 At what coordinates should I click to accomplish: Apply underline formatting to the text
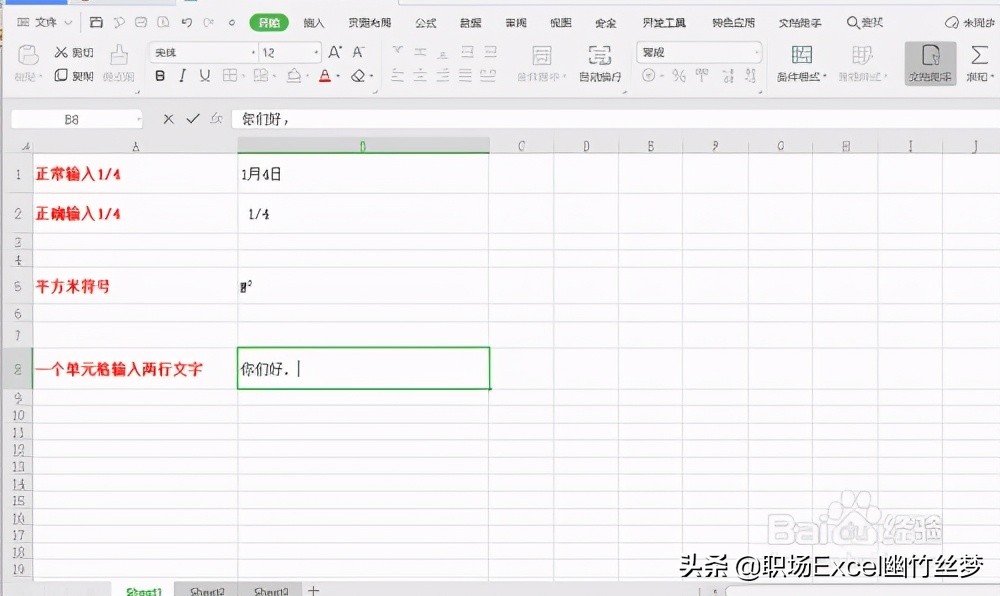[204, 76]
